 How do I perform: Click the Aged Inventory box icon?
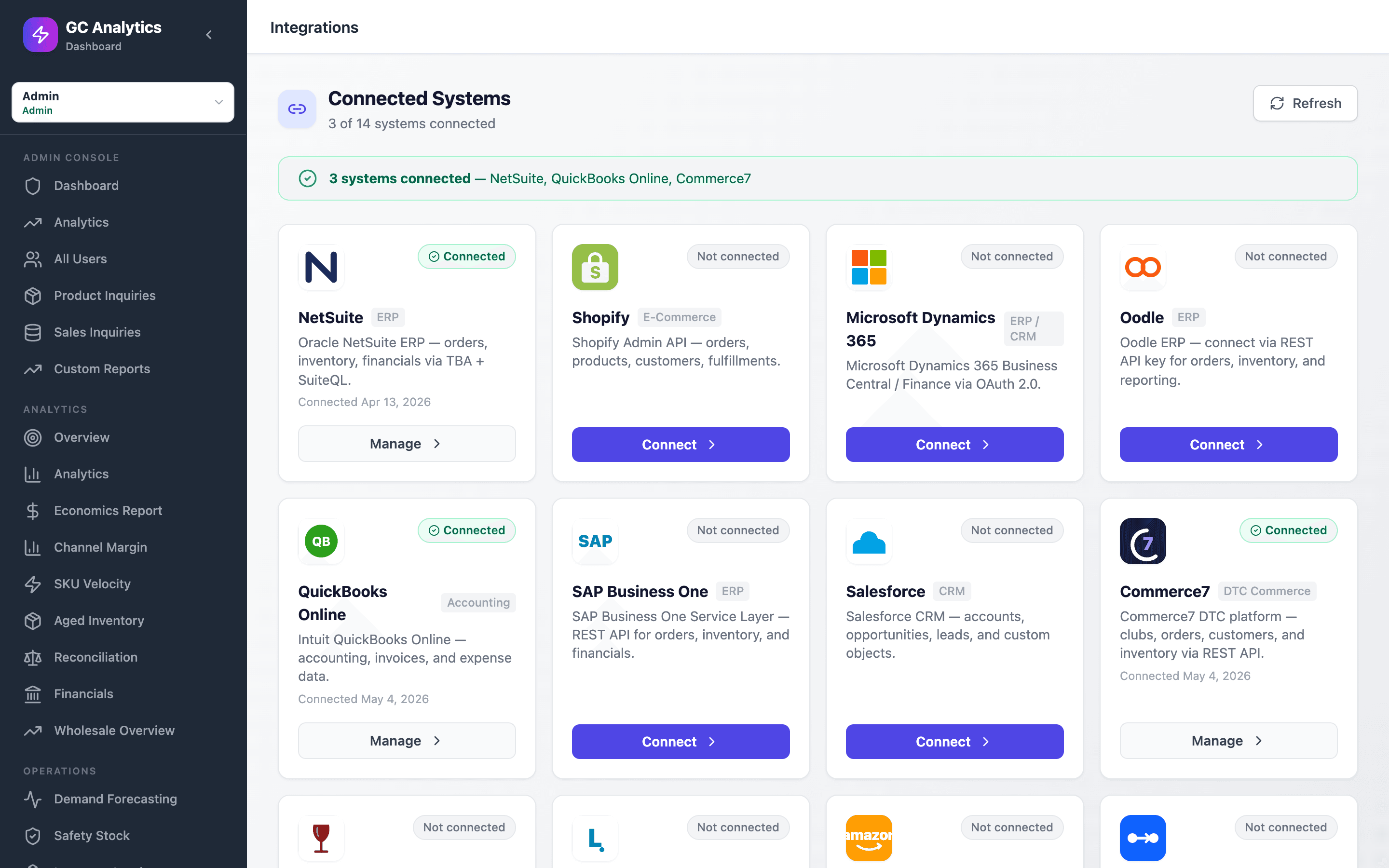(x=33, y=621)
